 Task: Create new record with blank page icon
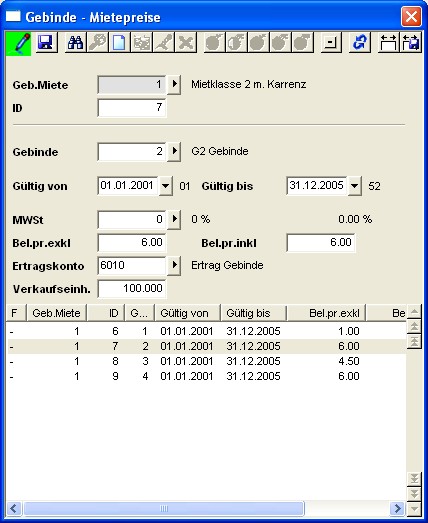119,43
